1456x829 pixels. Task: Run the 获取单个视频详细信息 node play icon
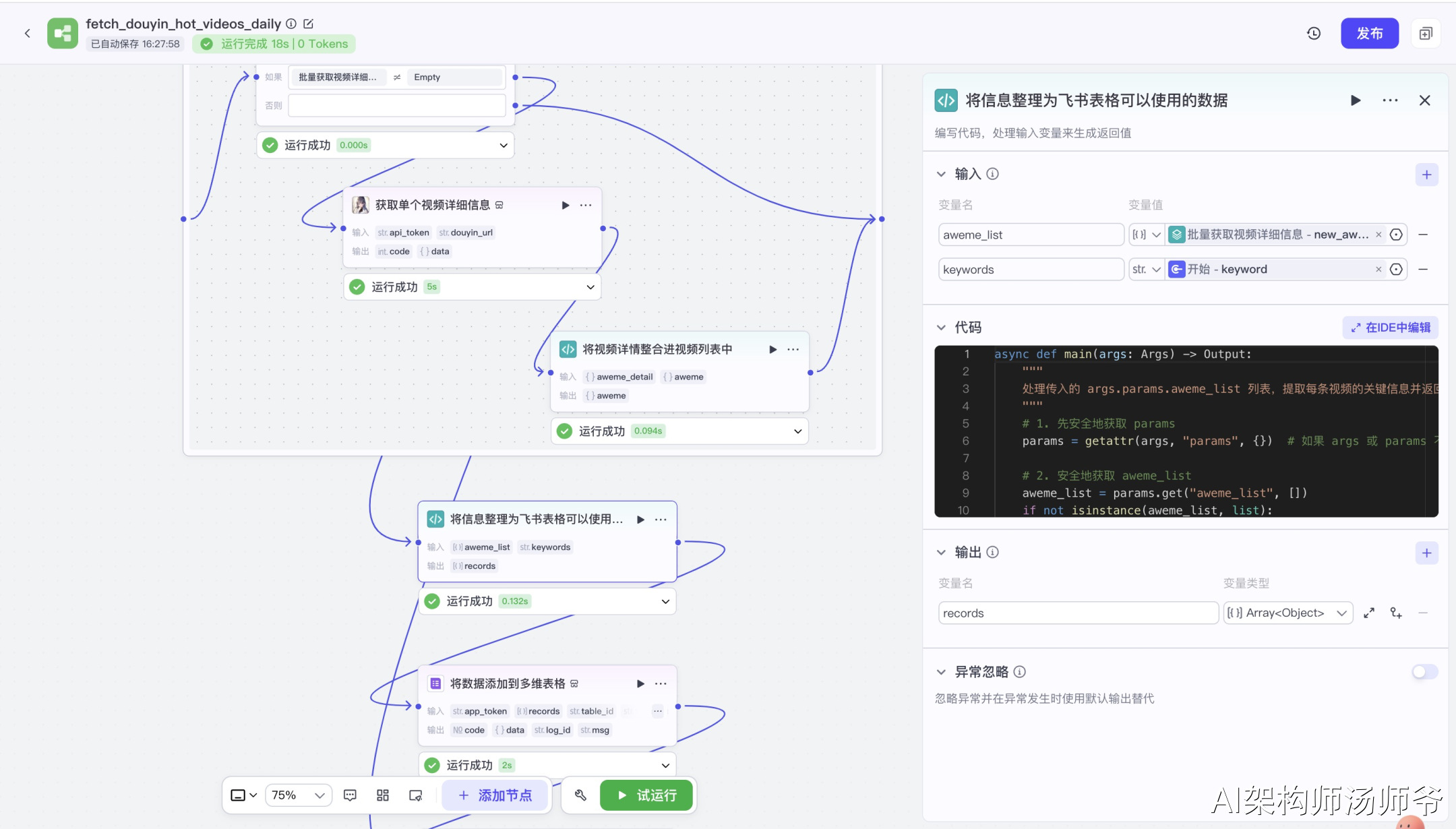565,205
